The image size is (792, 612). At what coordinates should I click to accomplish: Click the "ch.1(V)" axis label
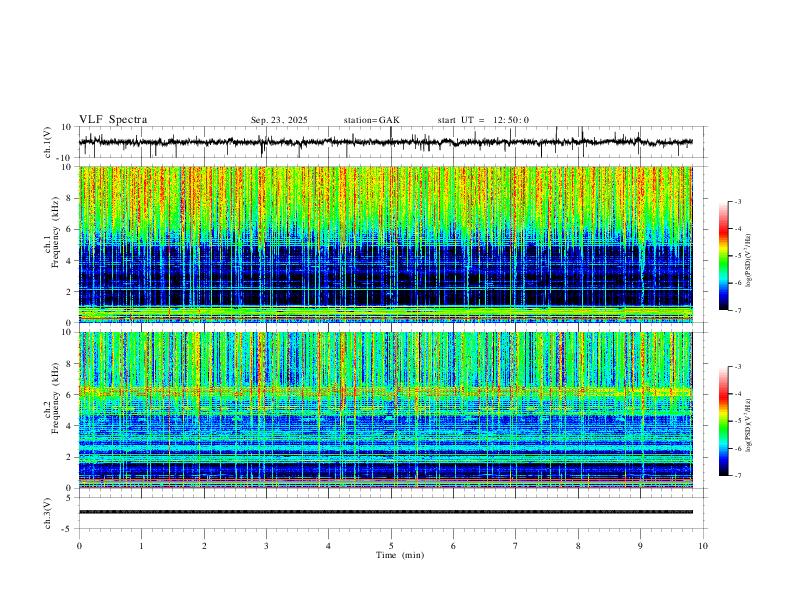click(x=48, y=142)
